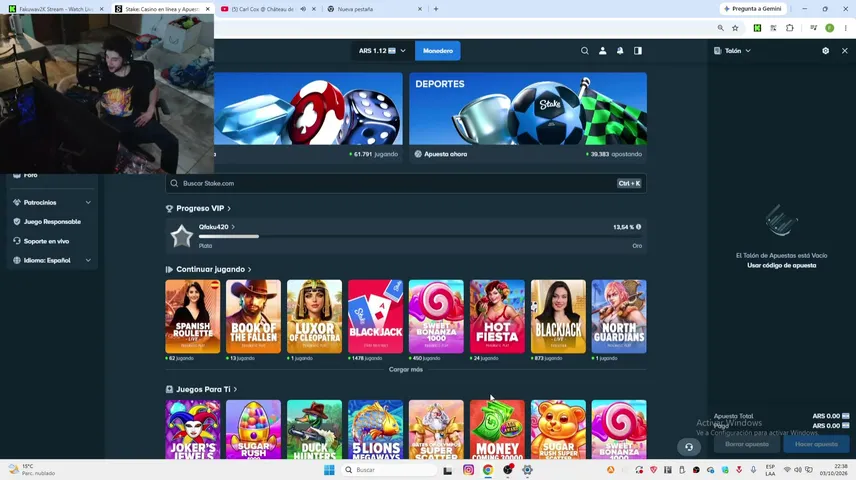Click Usar código de apuesta

(x=781, y=265)
